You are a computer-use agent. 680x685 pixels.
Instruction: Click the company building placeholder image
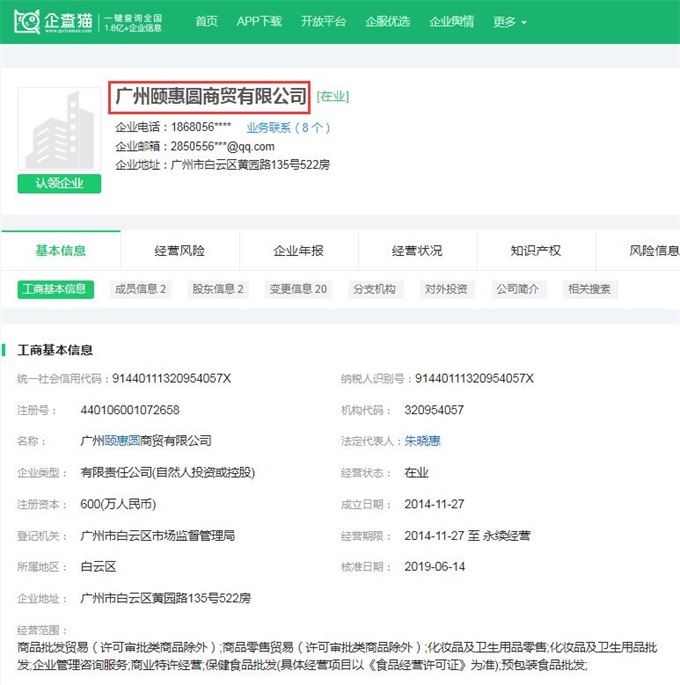(59, 131)
